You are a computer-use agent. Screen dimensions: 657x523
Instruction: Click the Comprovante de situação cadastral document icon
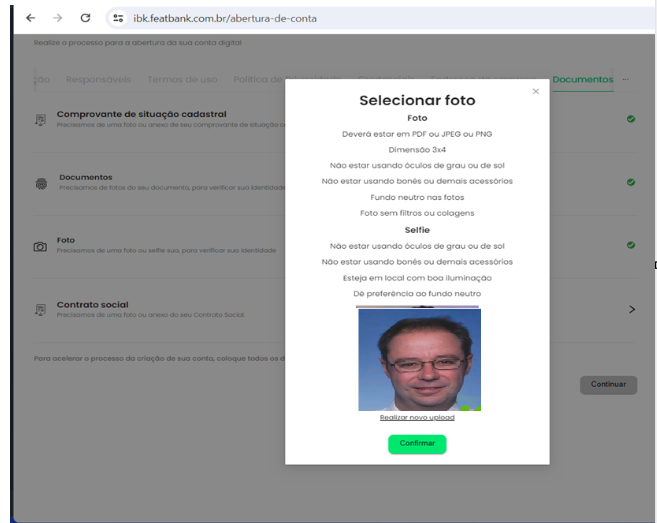point(40,120)
